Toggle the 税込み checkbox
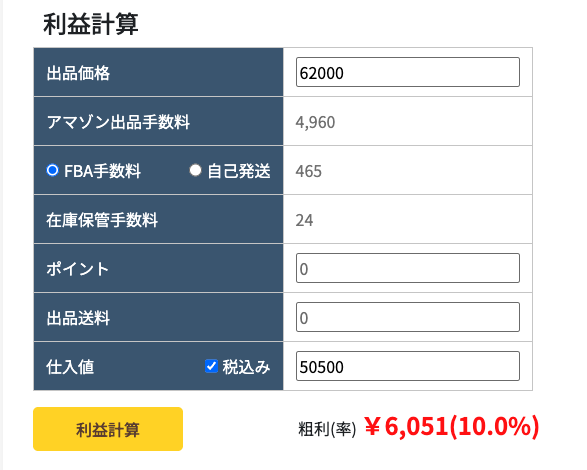587x470 pixels. (212, 366)
